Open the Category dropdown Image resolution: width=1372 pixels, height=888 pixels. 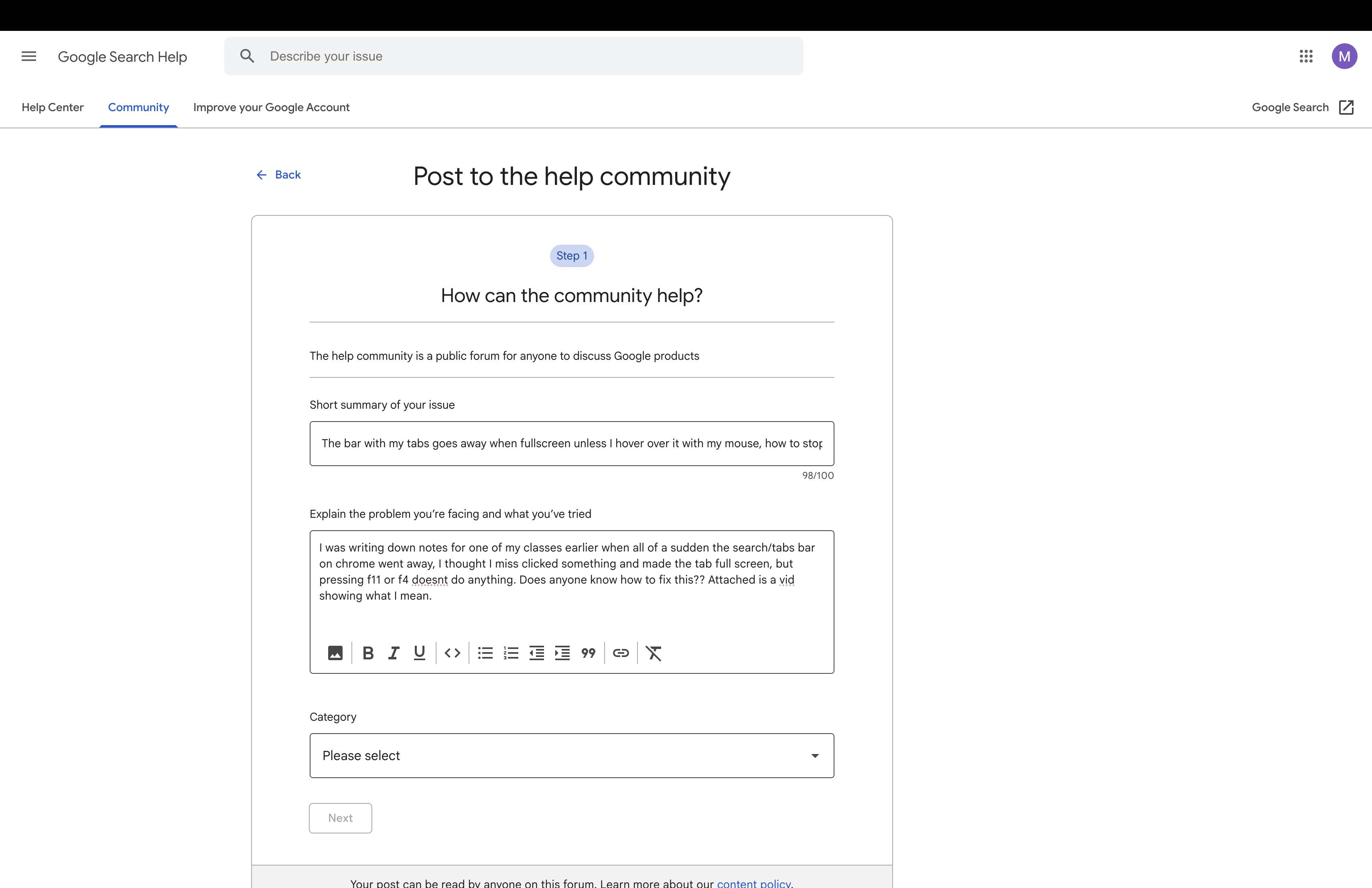(571, 756)
